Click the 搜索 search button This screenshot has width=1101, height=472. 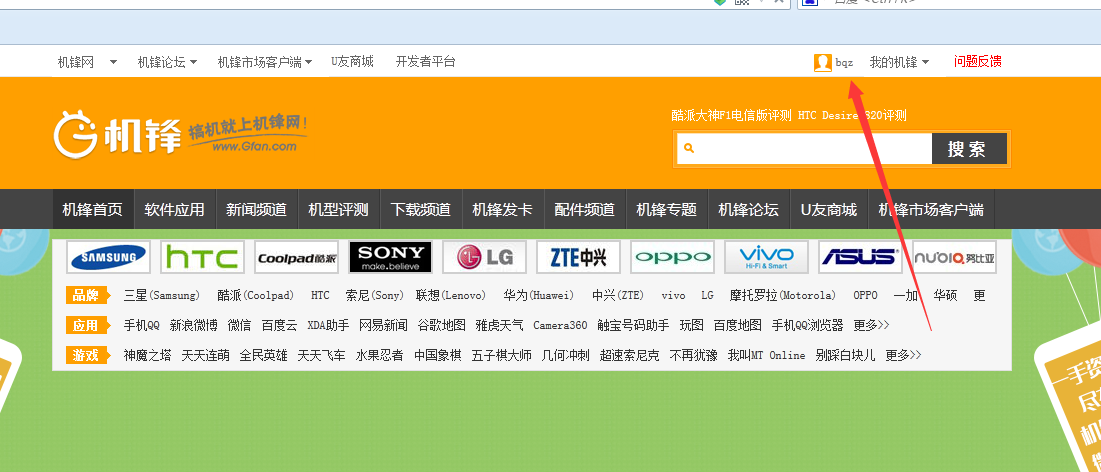[x=969, y=149]
